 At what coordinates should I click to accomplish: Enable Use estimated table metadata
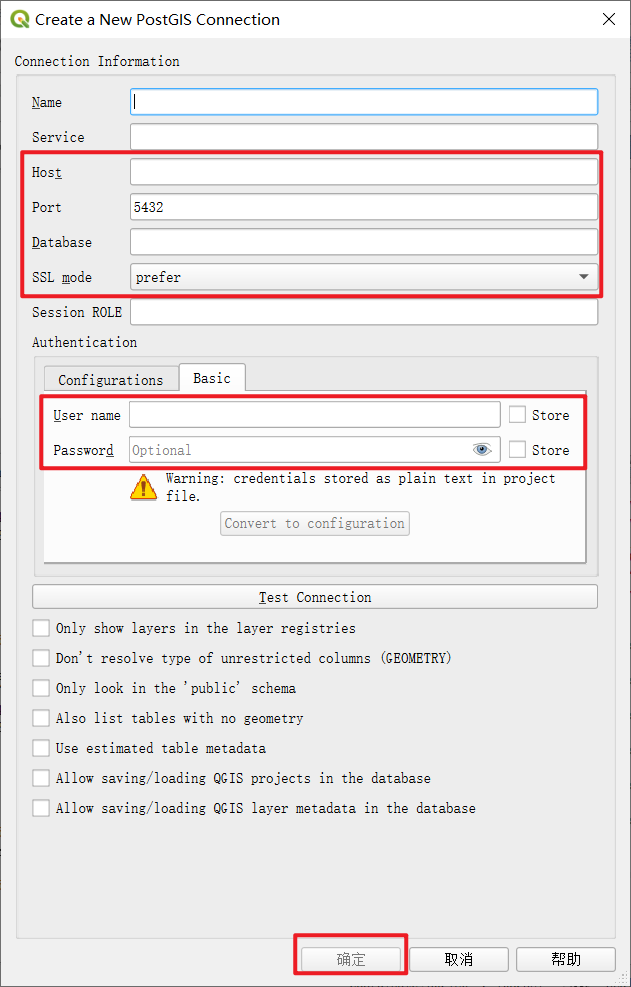[x=41, y=748]
